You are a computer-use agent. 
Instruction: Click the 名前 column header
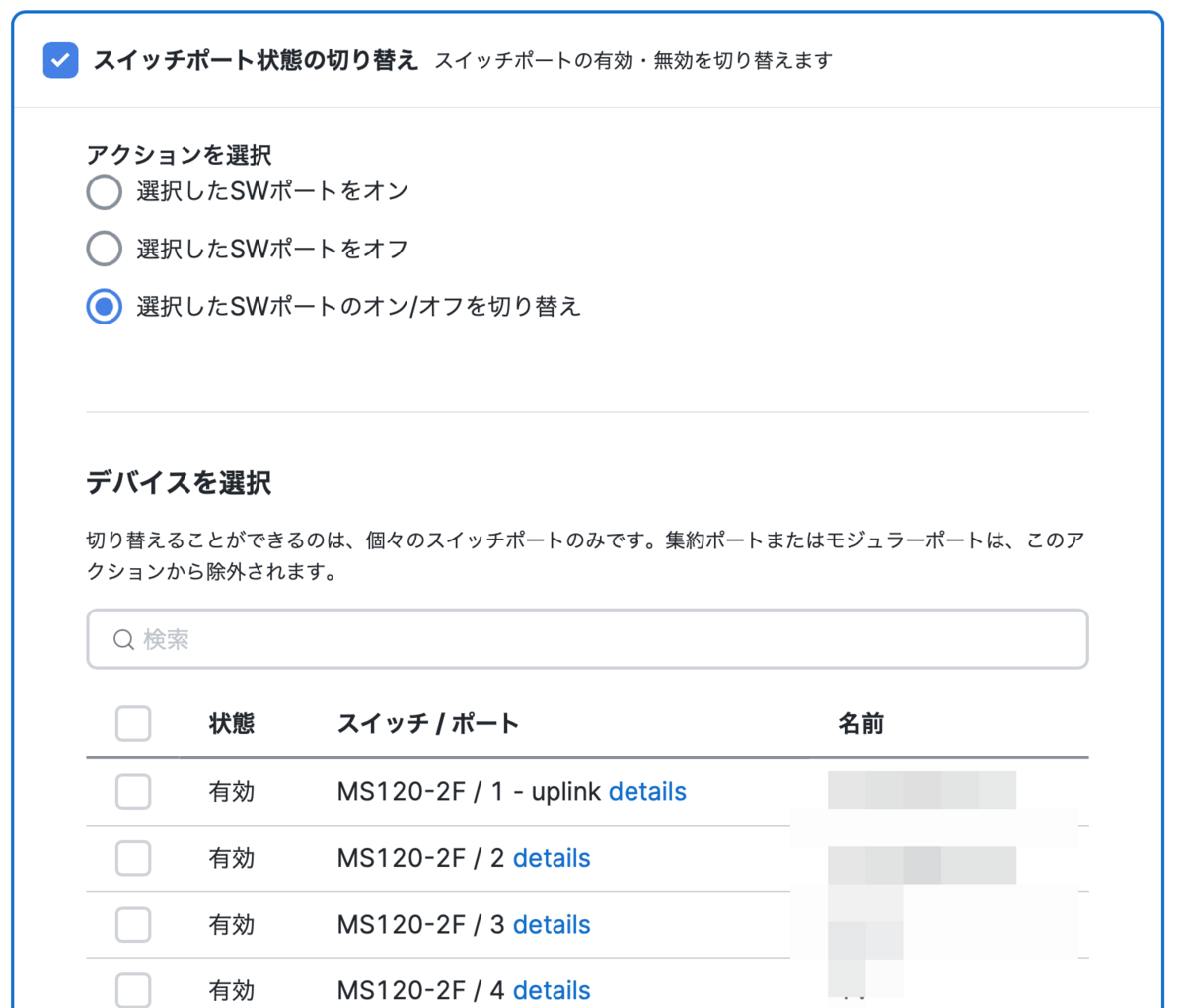pos(860,723)
